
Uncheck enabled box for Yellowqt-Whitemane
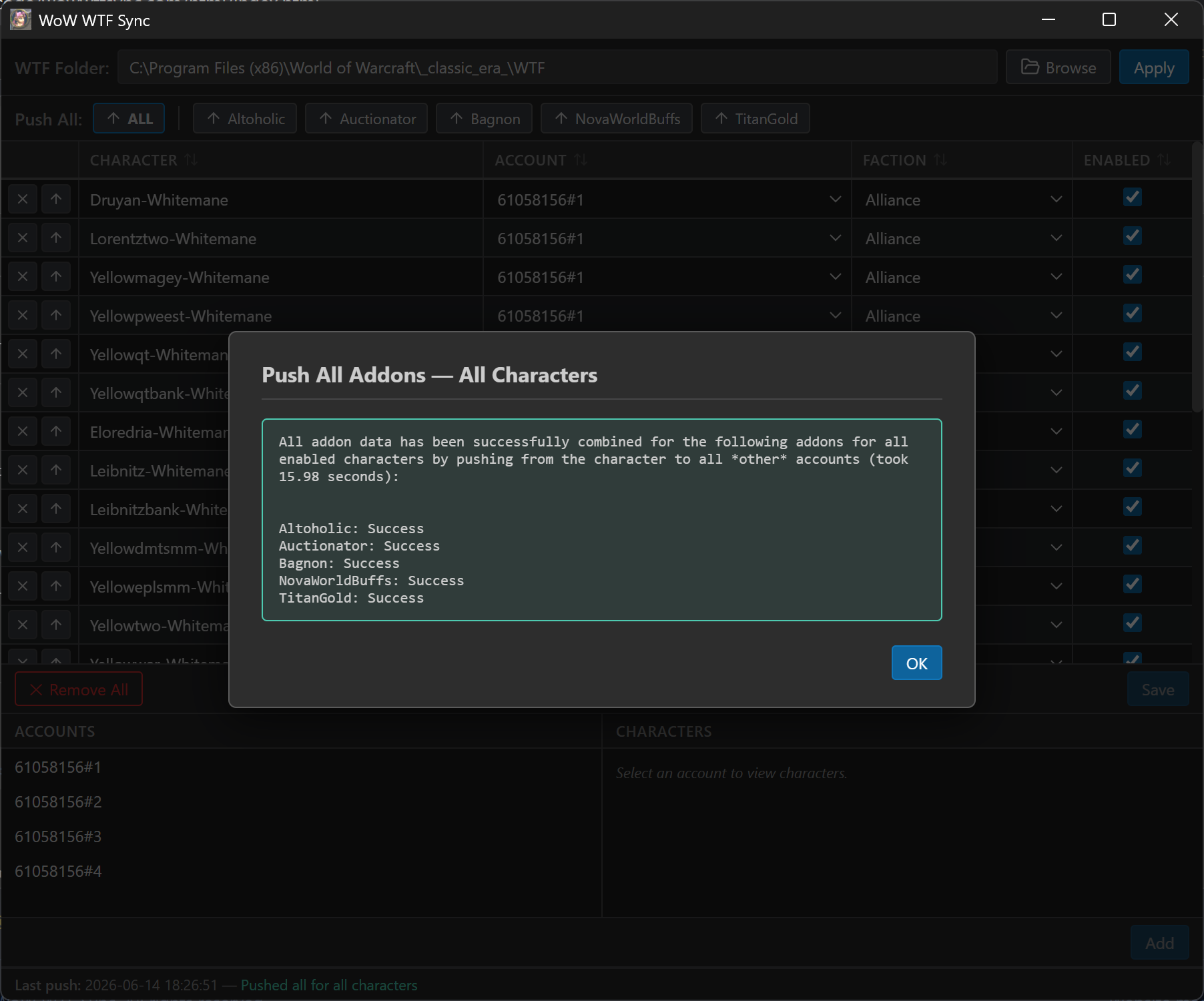[x=1133, y=352]
